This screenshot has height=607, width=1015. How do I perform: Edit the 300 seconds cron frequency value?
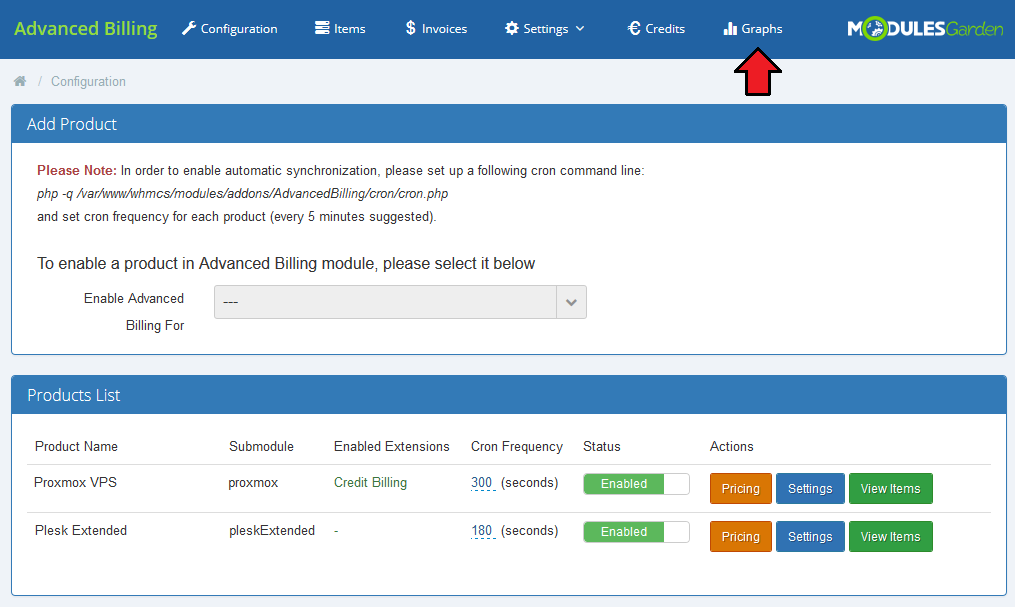[482, 483]
